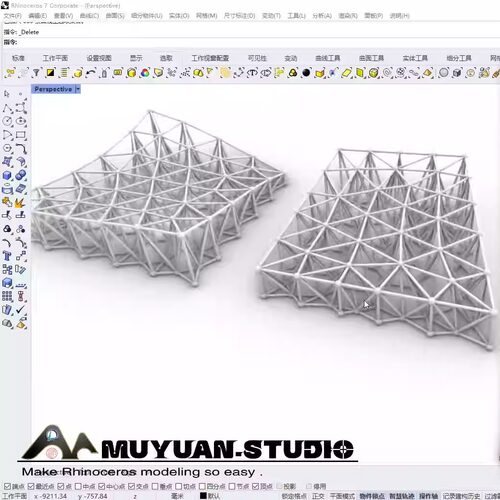Toggle the 交点 osnap checkbox

131,486
